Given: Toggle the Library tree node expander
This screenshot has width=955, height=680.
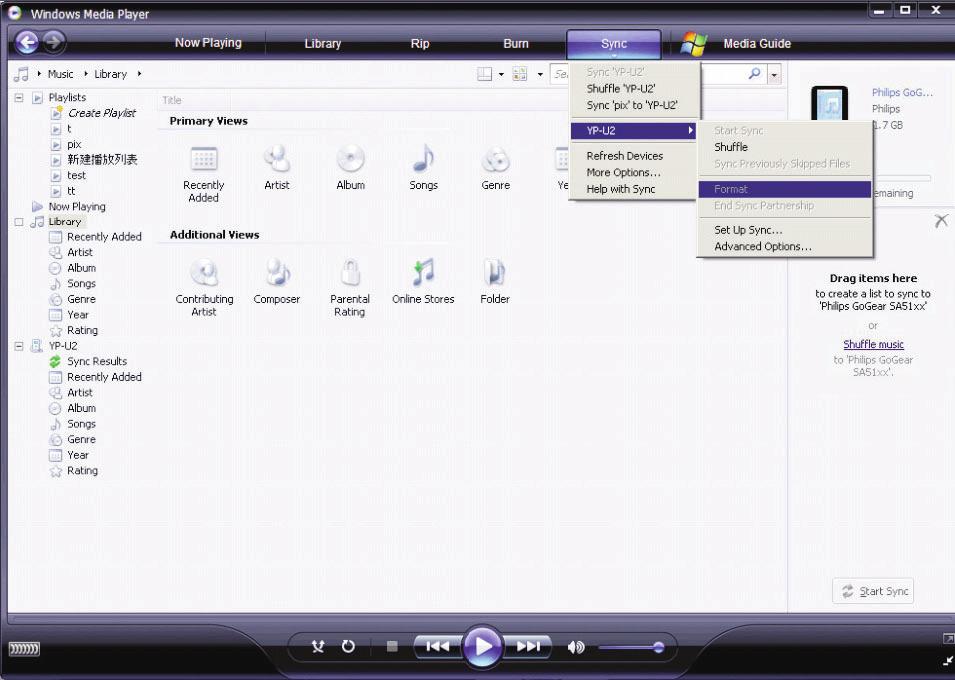Looking at the screenshot, I should [x=19, y=222].
